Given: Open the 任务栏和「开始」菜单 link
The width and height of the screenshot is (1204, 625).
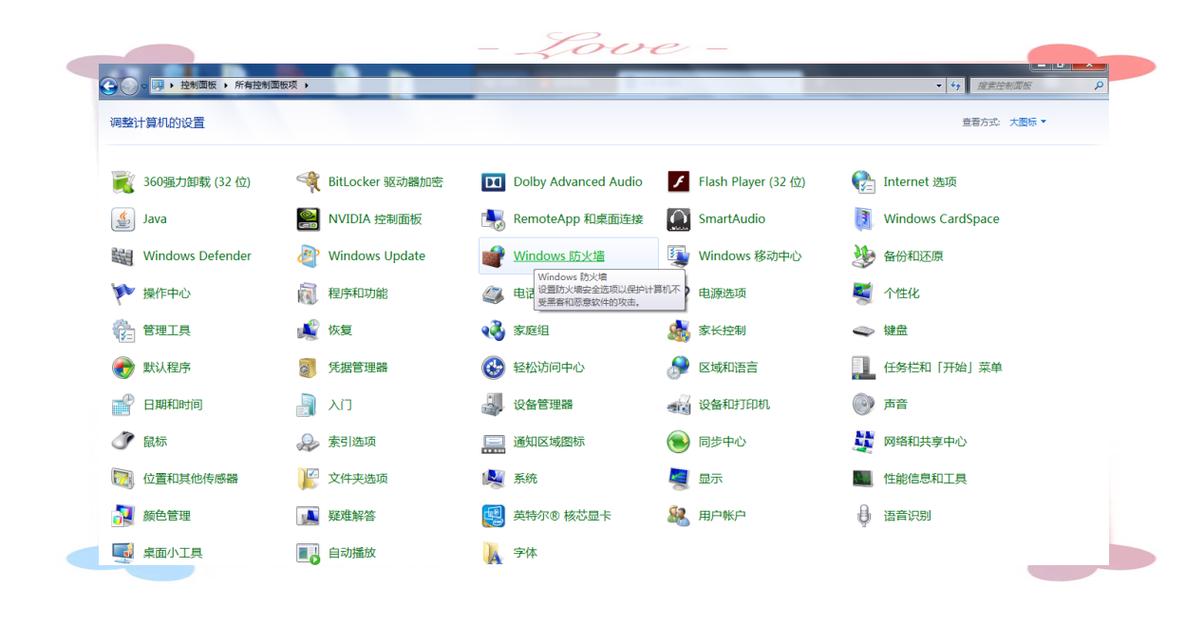Looking at the screenshot, I should coord(943,367).
